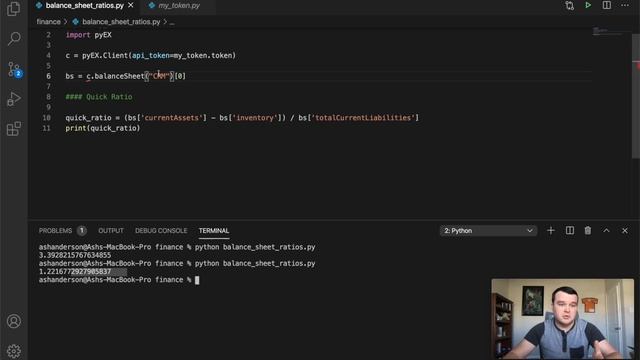Click balance_sheet_ratios.py in the breadcrumb
This screenshot has width=640, height=360.
pyautogui.click(x=121, y=22)
